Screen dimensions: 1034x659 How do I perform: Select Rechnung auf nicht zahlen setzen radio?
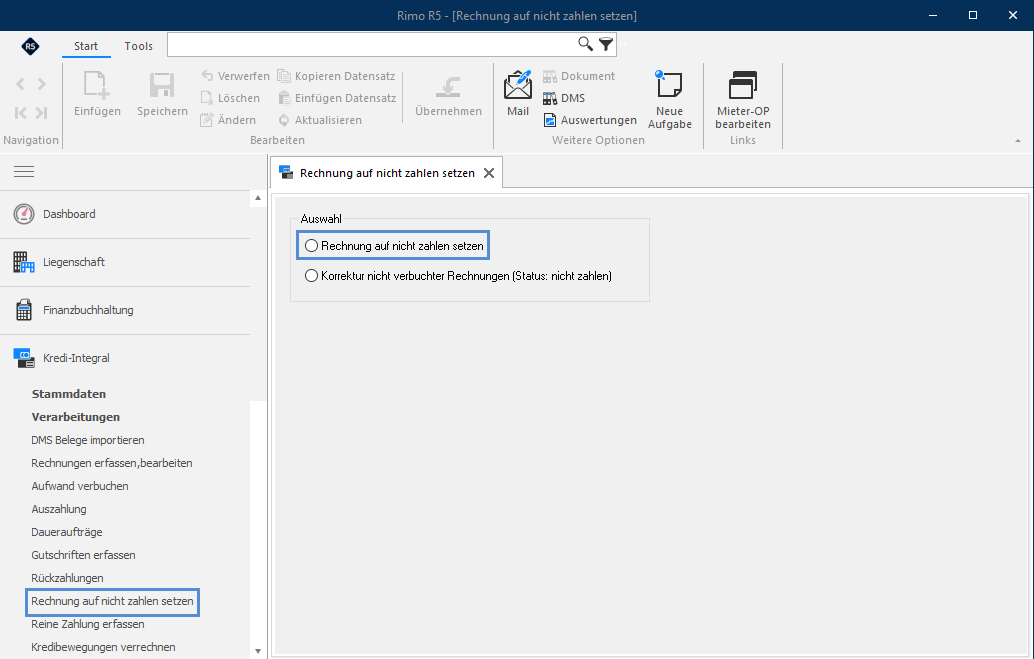click(311, 246)
